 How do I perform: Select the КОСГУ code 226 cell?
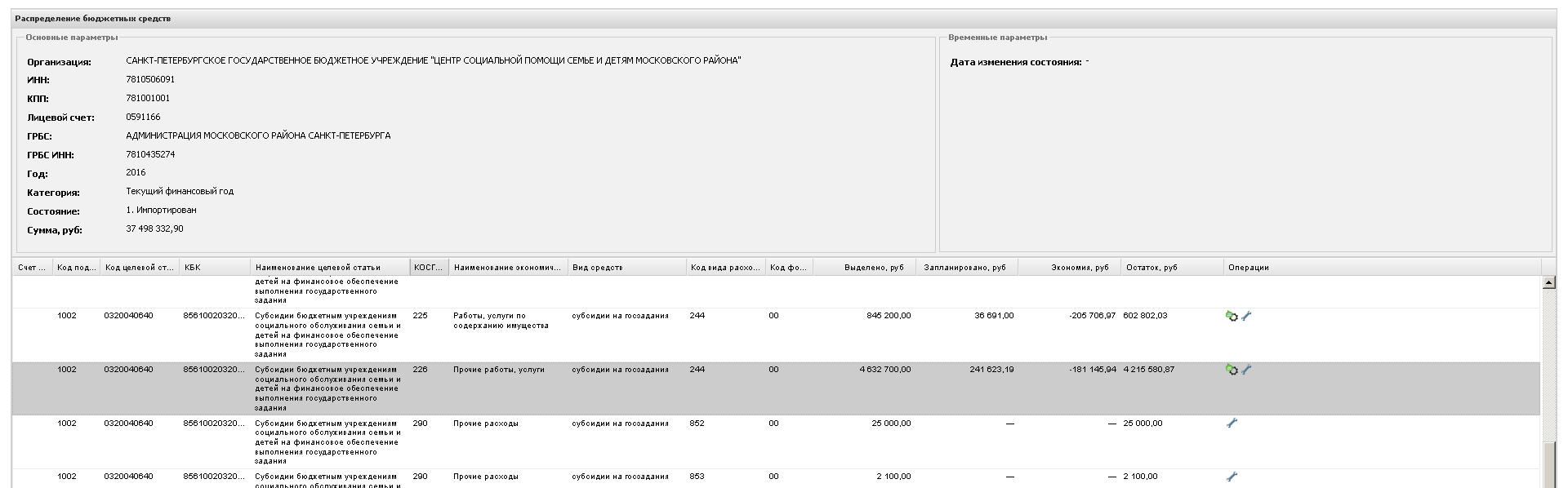(x=420, y=370)
